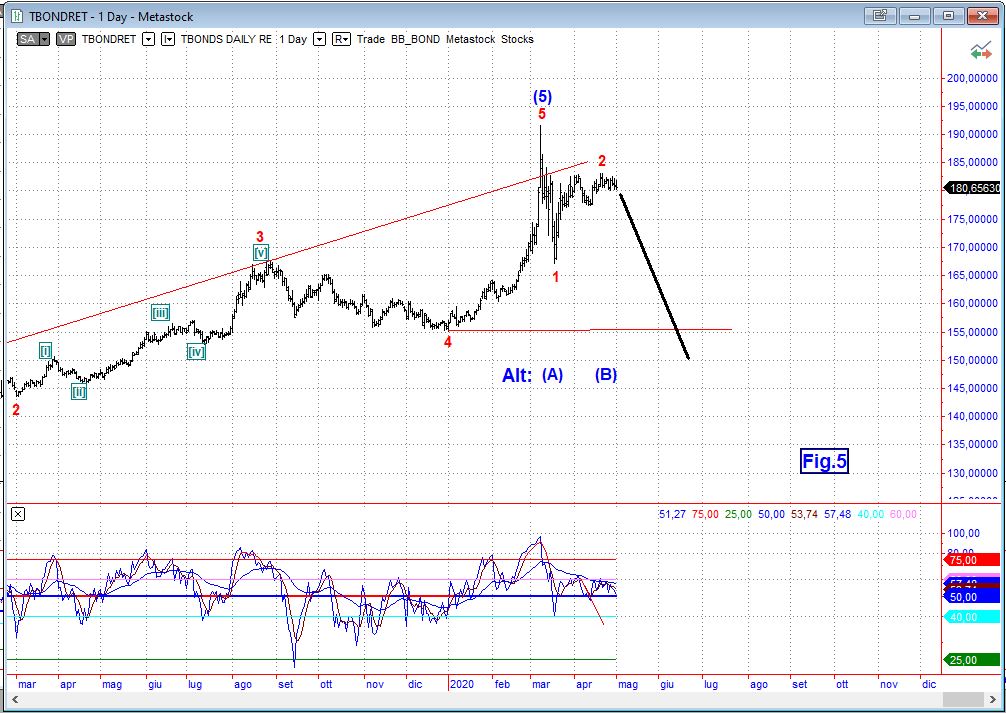Click the 155,00000 price axis label
The width and height of the screenshot is (1006, 713).
pos(973,332)
